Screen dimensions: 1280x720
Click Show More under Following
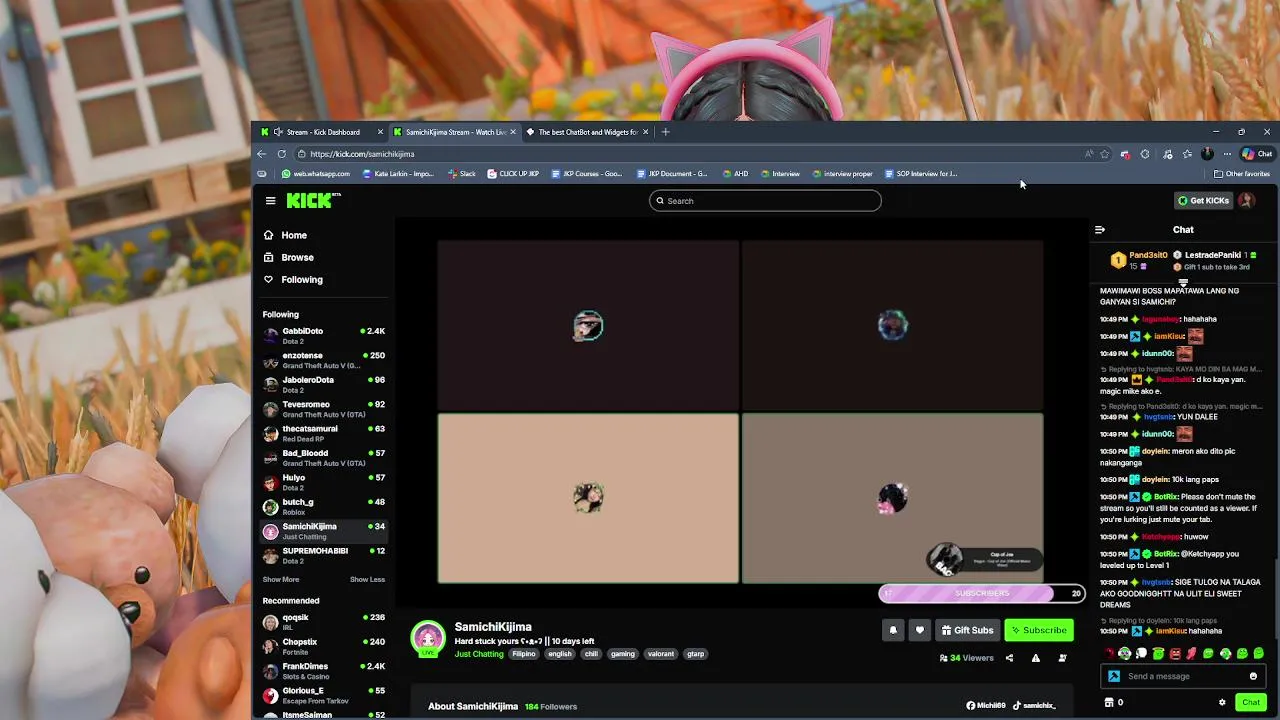coord(281,580)
